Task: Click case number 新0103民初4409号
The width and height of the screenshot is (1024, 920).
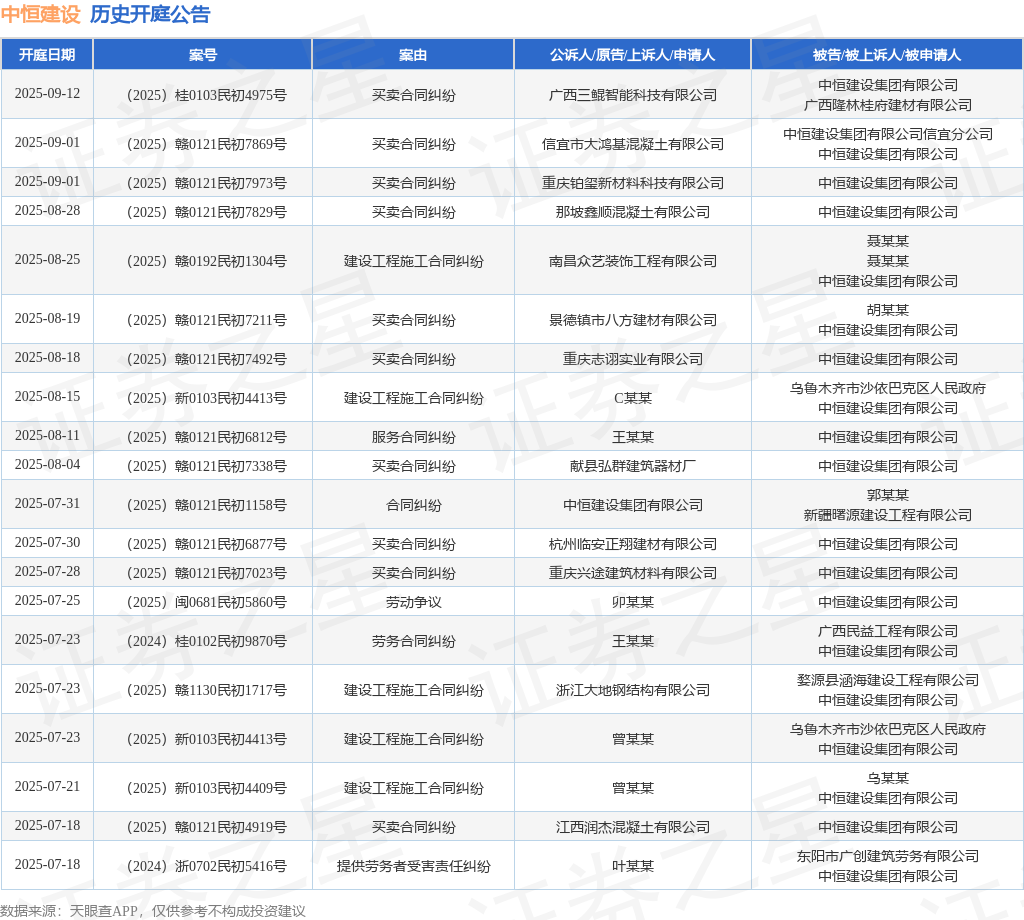Action: pos(206,788)
